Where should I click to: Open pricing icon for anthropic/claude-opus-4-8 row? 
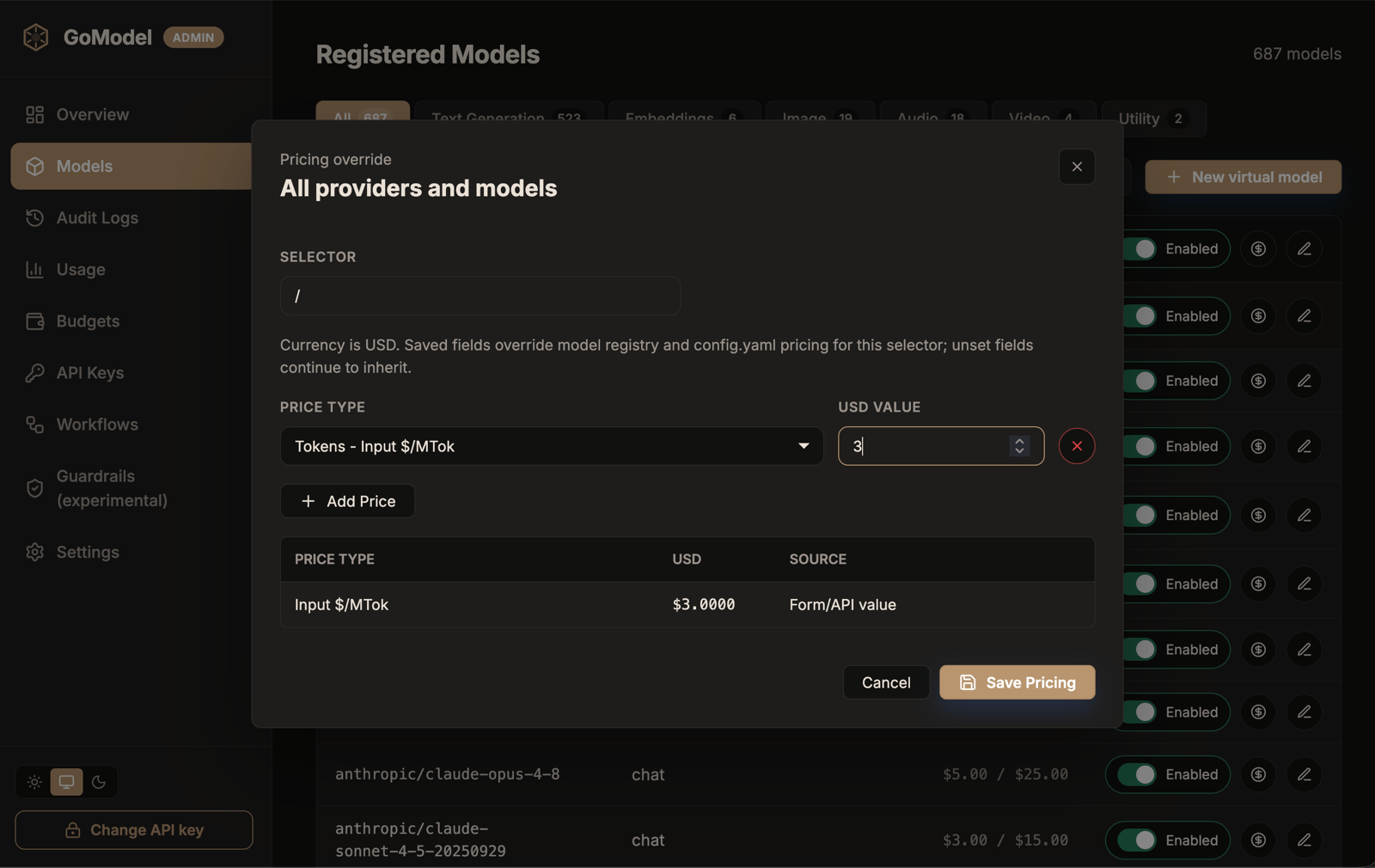tap(1258, 774)
